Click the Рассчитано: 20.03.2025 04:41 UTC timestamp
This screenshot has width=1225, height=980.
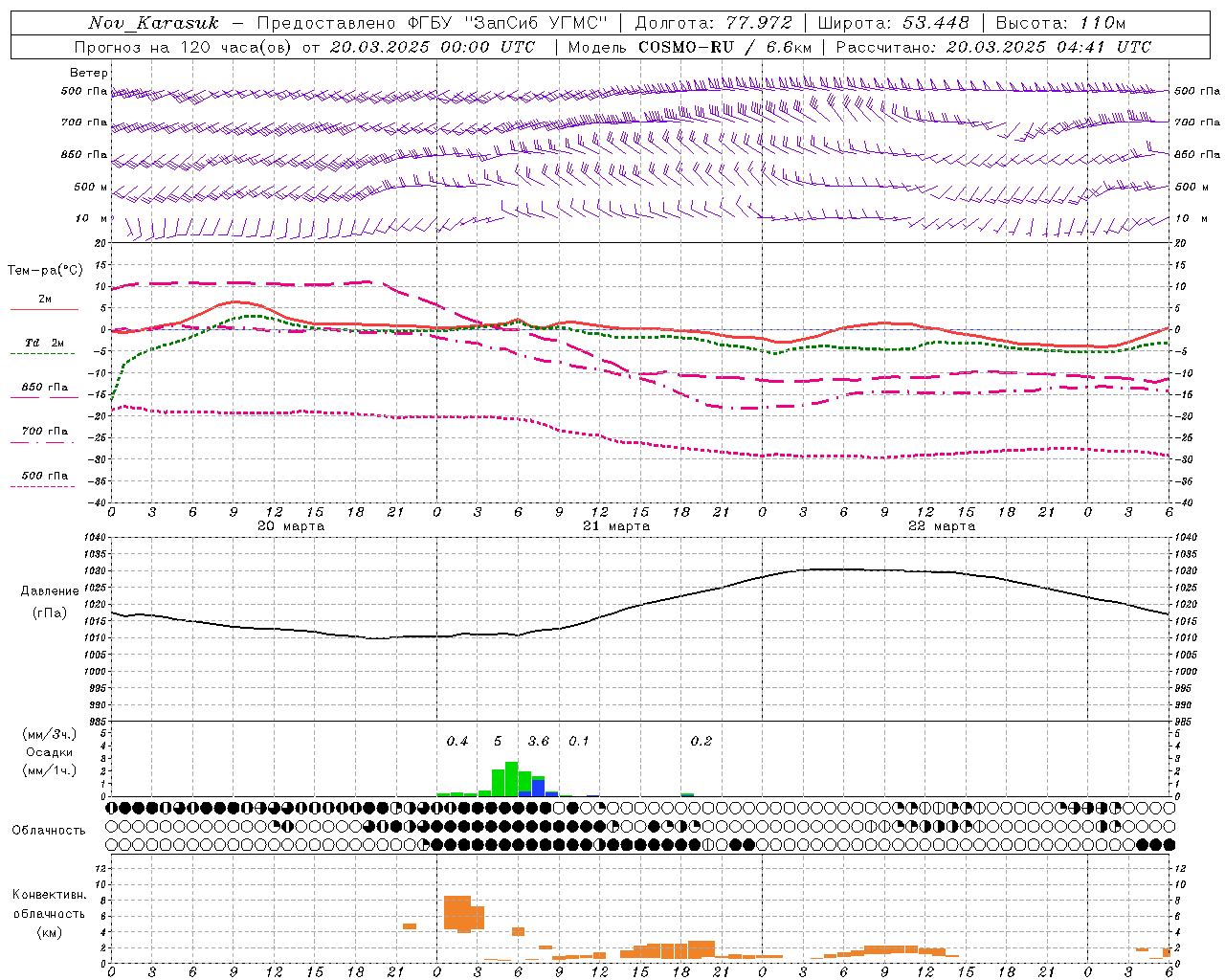993,47
